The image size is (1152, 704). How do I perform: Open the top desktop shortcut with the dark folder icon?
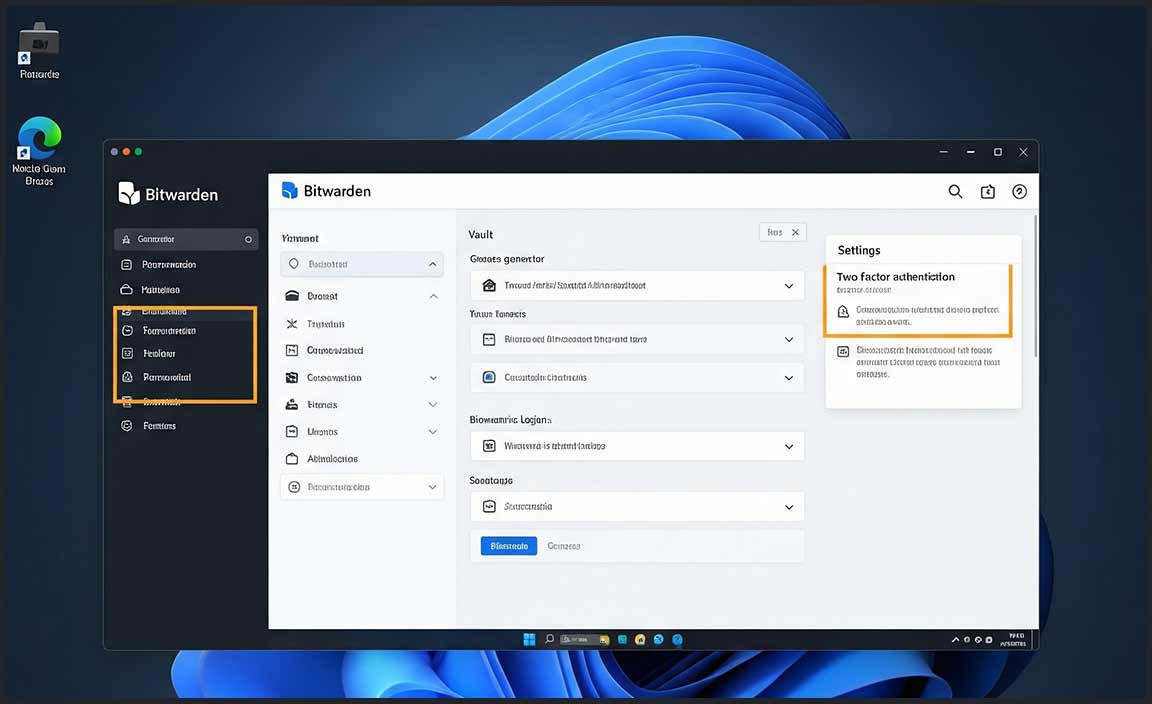pos(39,51)
